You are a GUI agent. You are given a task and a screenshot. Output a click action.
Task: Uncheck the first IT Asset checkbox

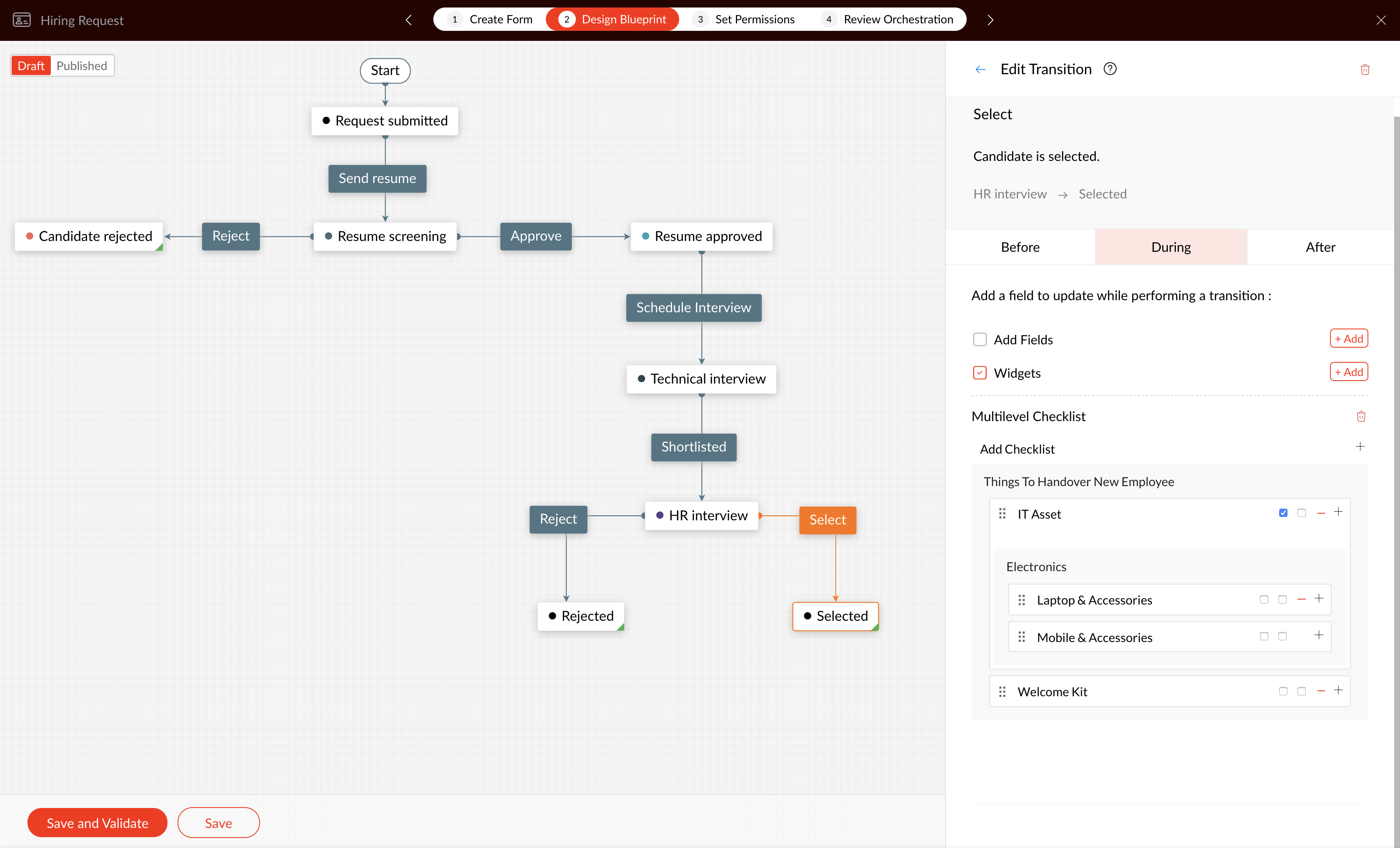point(1283,513)
